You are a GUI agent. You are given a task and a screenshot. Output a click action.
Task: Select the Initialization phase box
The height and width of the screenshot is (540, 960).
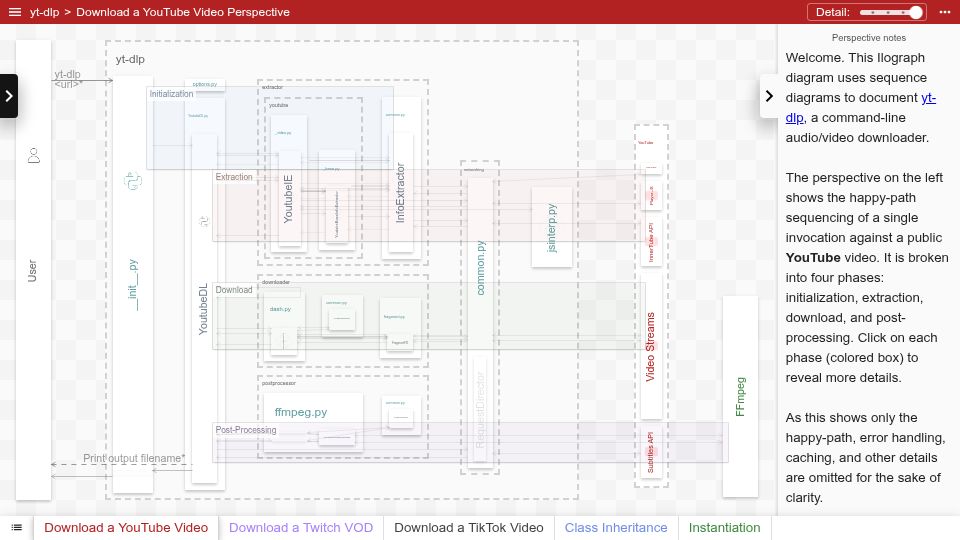coord(270,128)
